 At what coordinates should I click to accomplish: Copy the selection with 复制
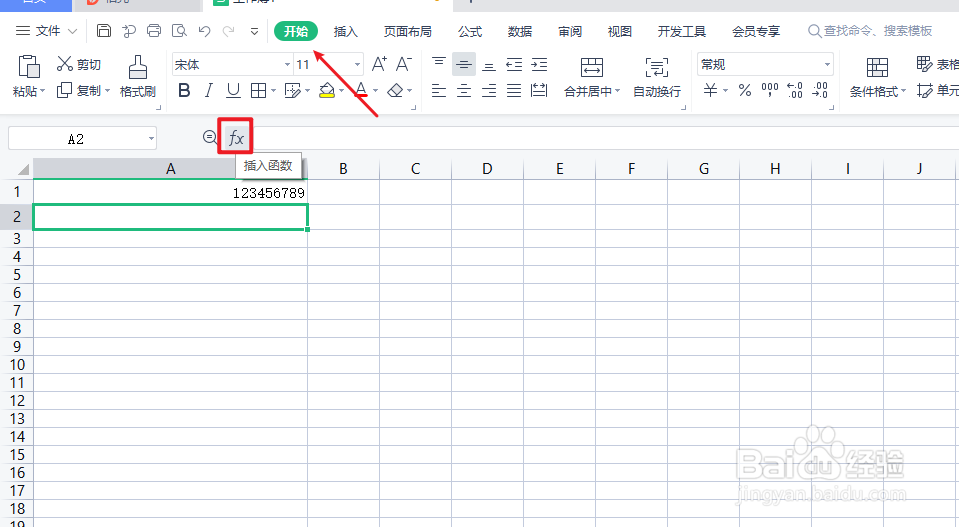coord(79,90)
